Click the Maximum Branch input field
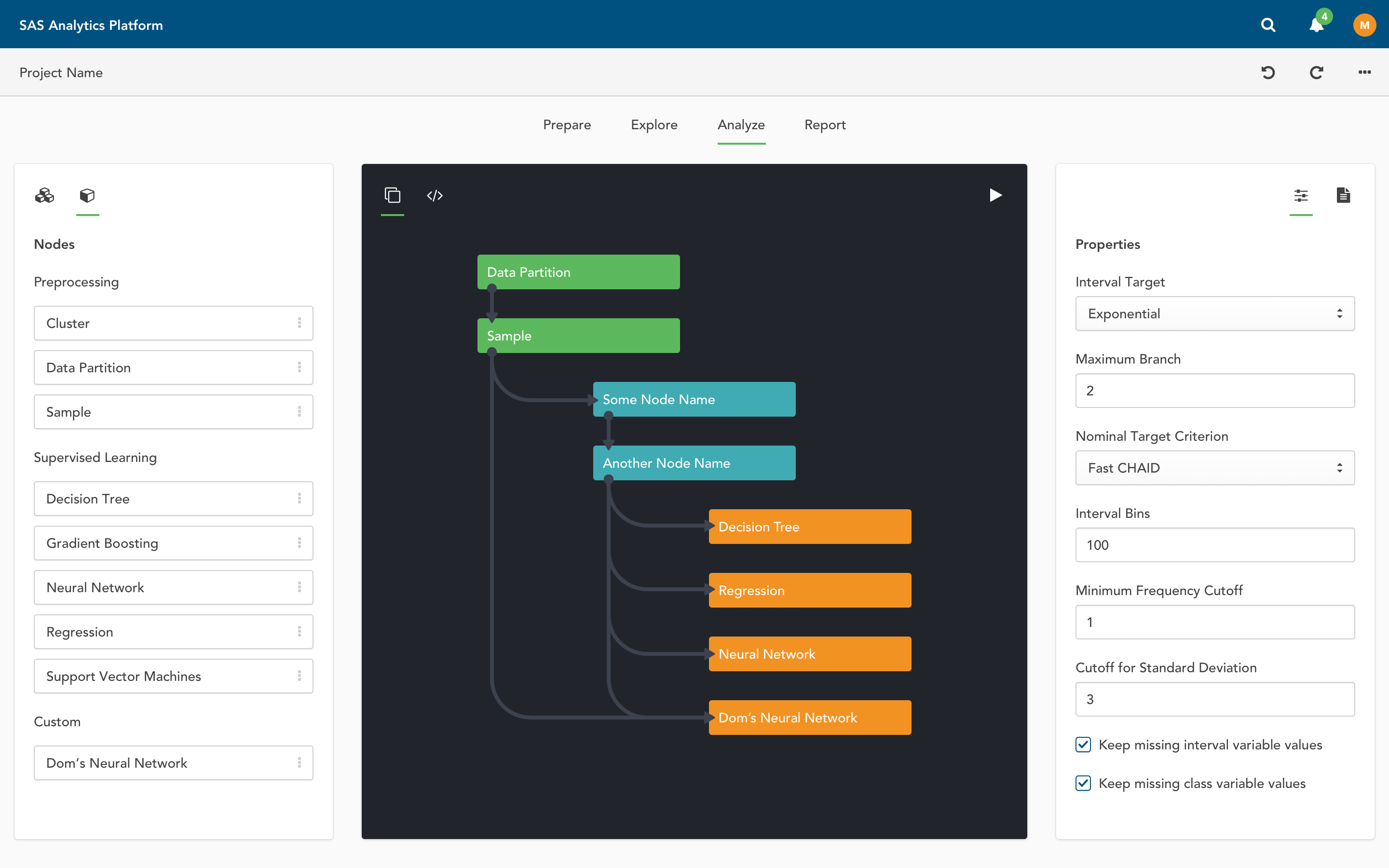 (1214, 391)
